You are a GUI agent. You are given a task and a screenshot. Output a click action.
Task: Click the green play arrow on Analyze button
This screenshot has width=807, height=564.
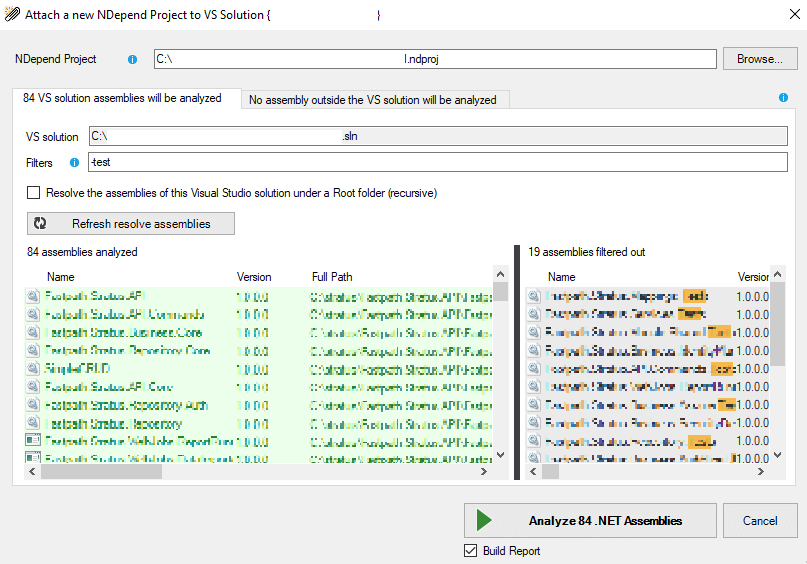coord(484,520)
